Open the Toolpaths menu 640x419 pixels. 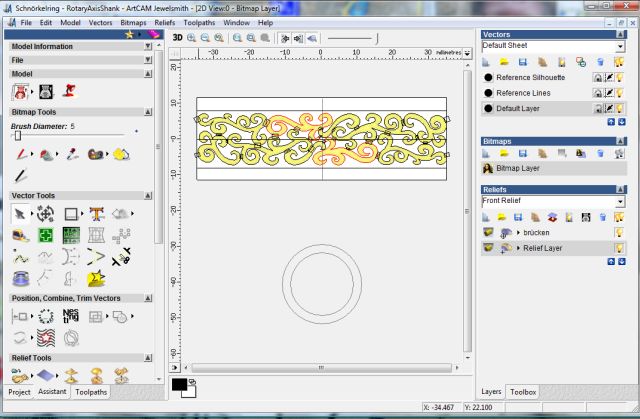click(x=200, y=21)
